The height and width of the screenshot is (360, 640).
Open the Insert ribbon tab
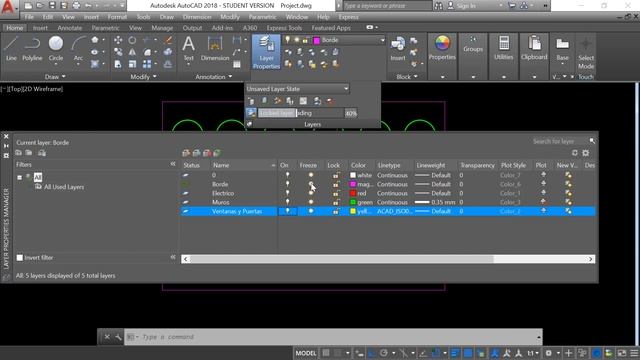click(40, 28)
